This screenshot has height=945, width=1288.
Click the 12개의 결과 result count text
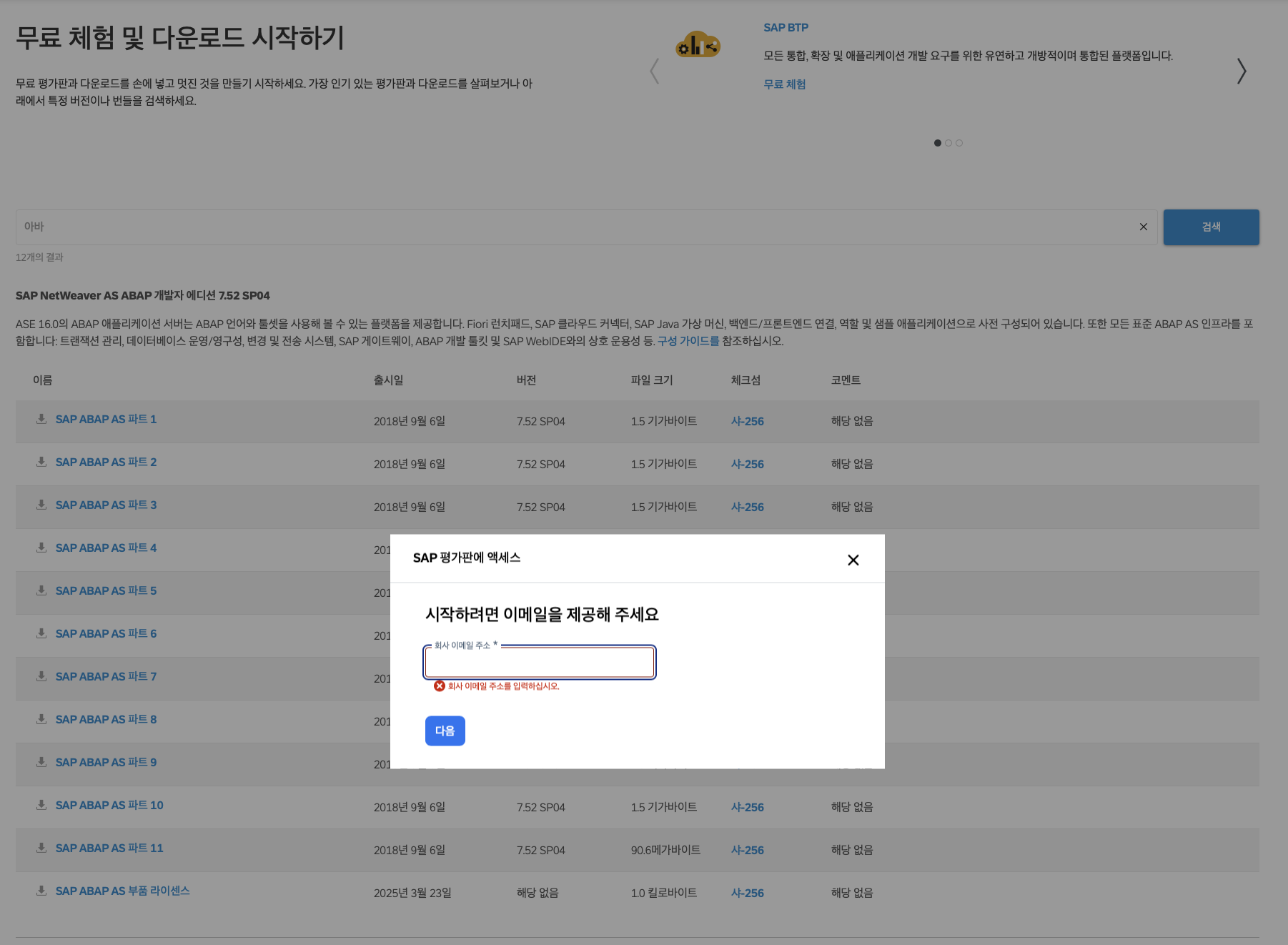(x=39, y=257)
